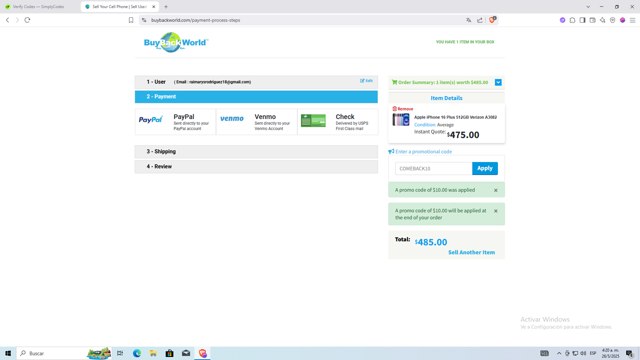Choose PayPal as the payment method
Viewport: 640px width, 360px height.
(x=175, y=122)
